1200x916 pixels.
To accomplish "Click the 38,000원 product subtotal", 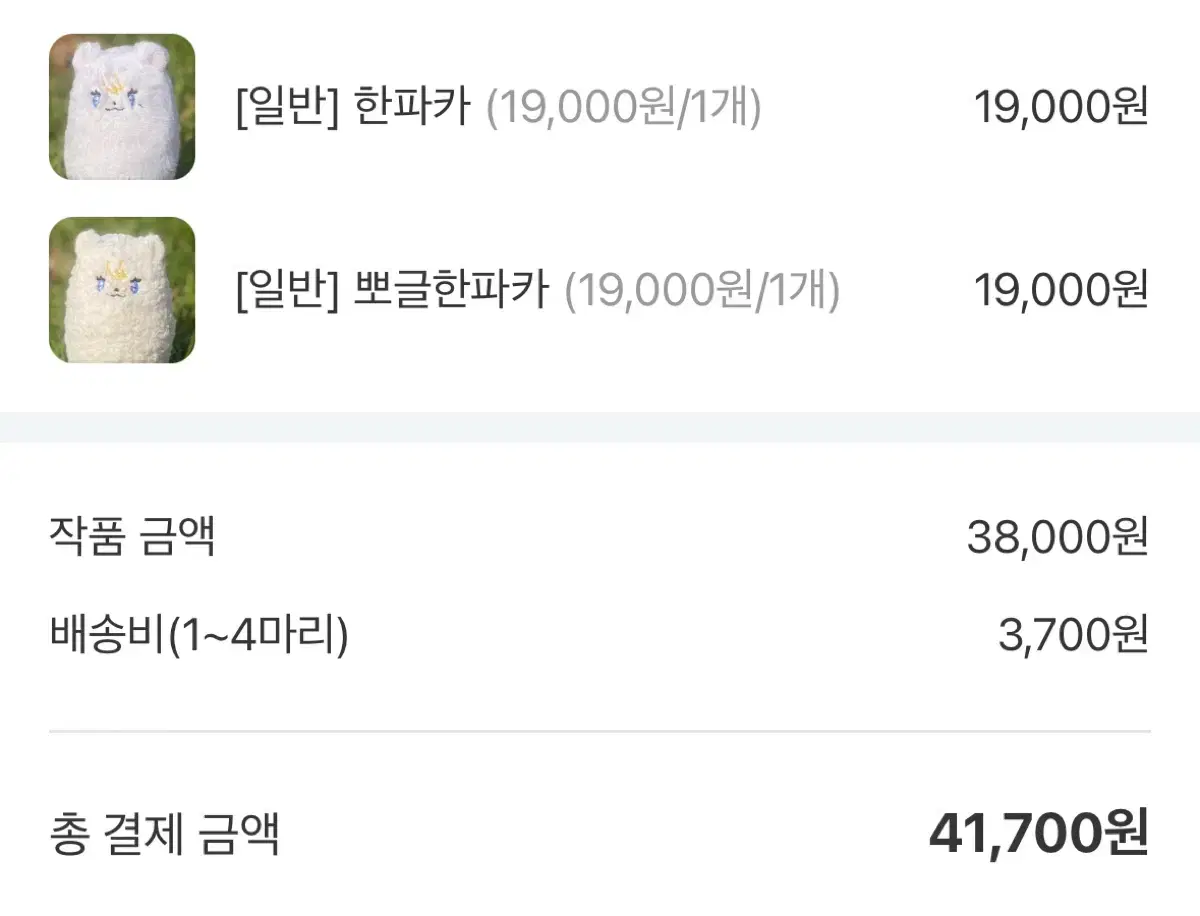I will 1058,538.
